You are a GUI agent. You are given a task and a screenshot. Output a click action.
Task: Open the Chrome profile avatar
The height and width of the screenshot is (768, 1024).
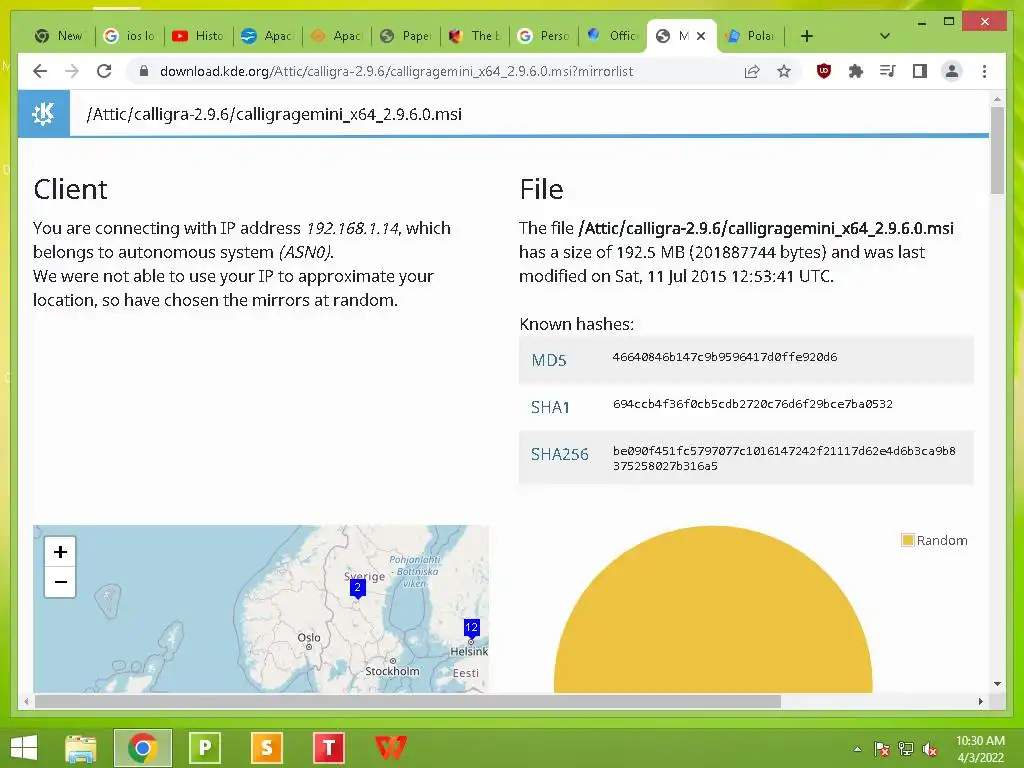point(952,71)
